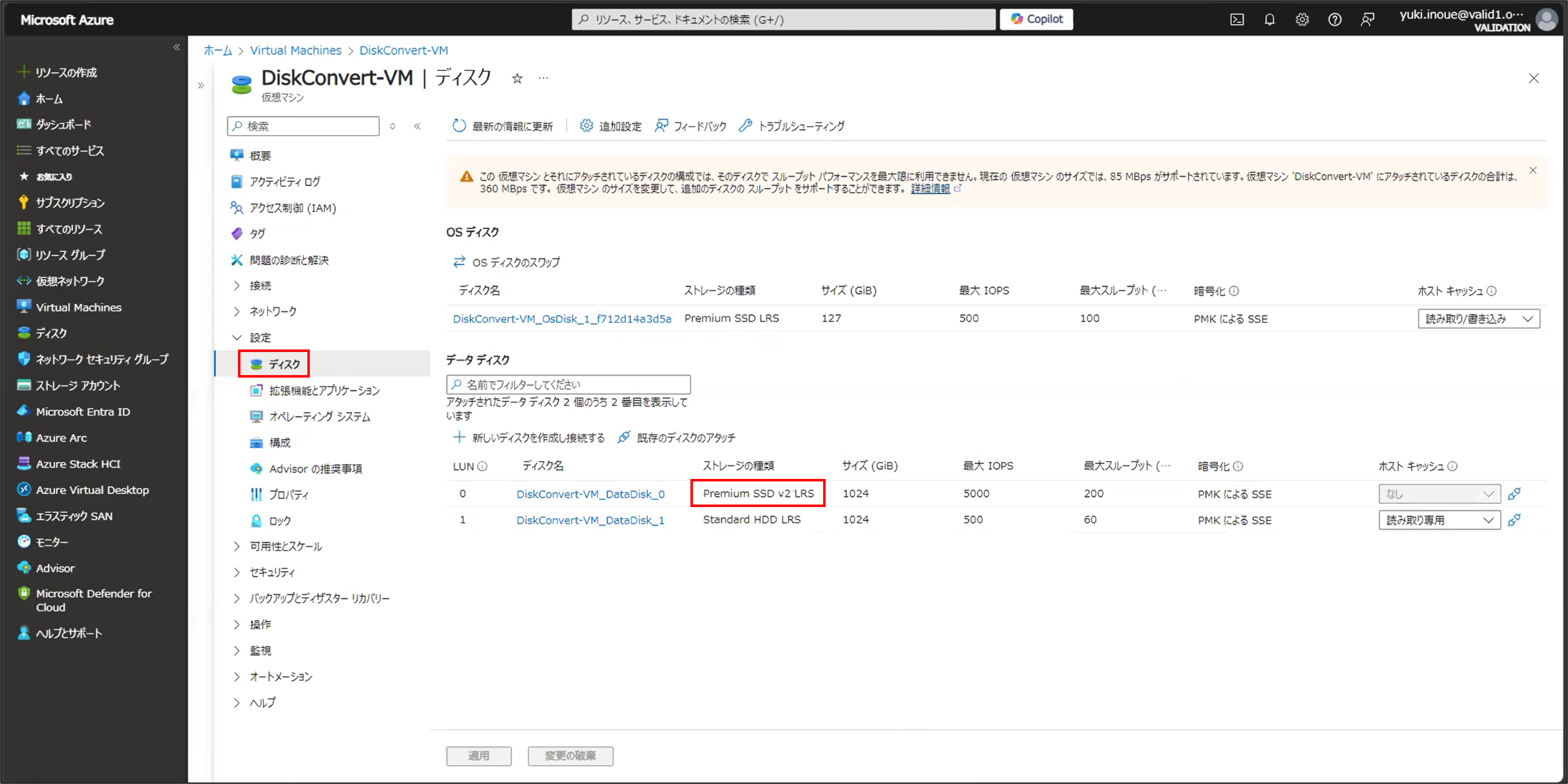Open LUN info icon in table header

482,466
